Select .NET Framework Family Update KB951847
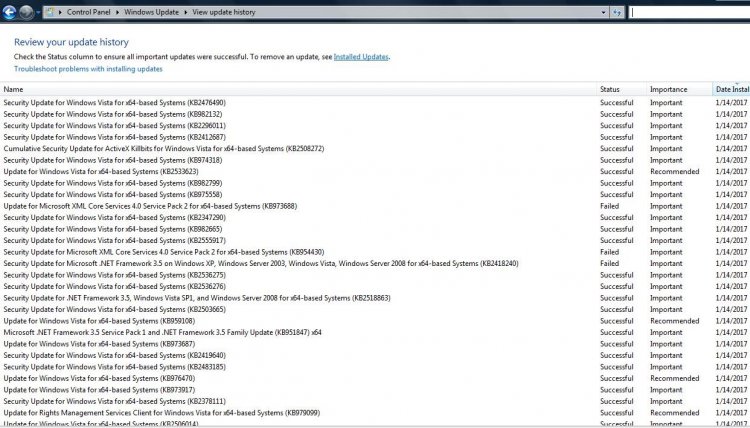Image resolution: width=750 pixels, height=428 pixels. click(x=375, y=332)
